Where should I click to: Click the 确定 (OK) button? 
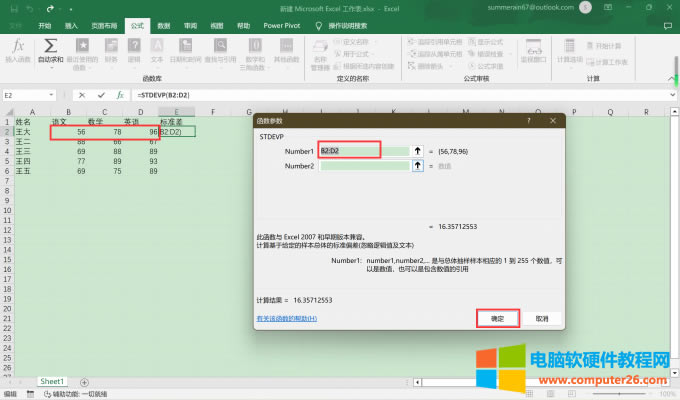[497, 318]
